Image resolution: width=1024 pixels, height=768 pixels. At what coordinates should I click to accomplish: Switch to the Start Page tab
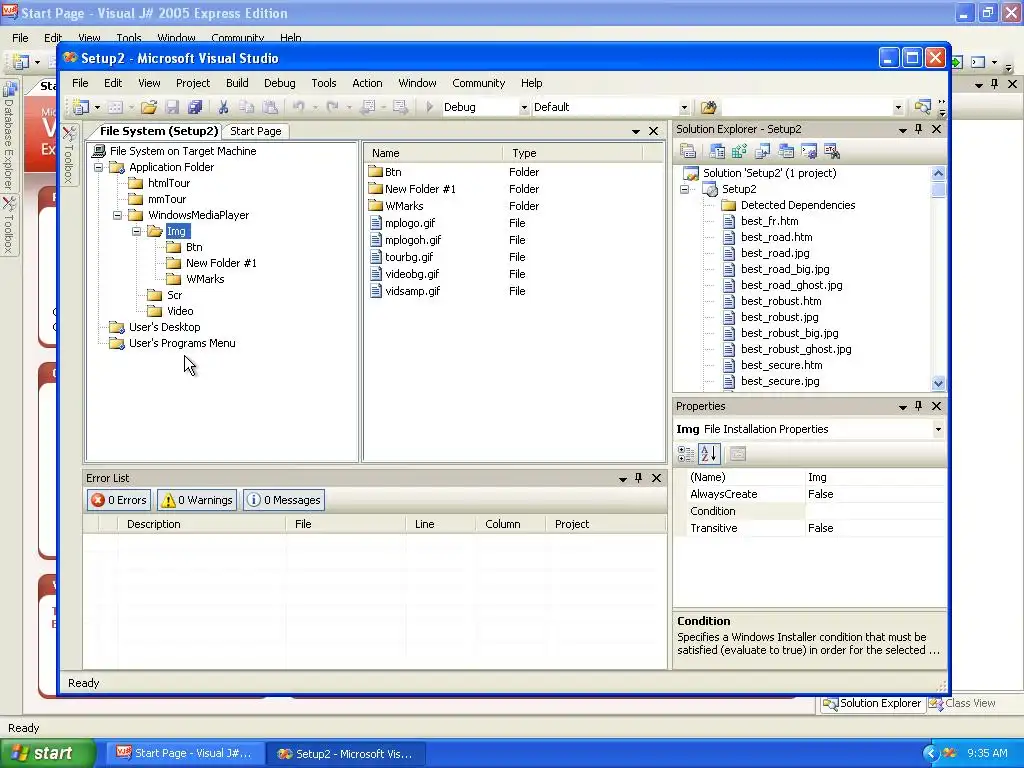(255, 131)
